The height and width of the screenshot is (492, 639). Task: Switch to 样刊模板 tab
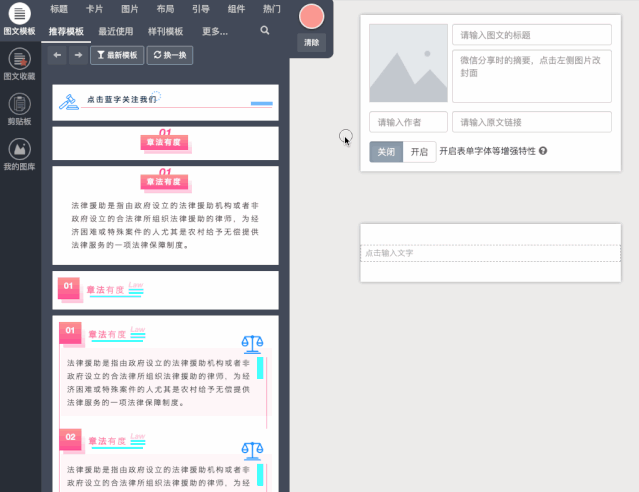point(165,31)
